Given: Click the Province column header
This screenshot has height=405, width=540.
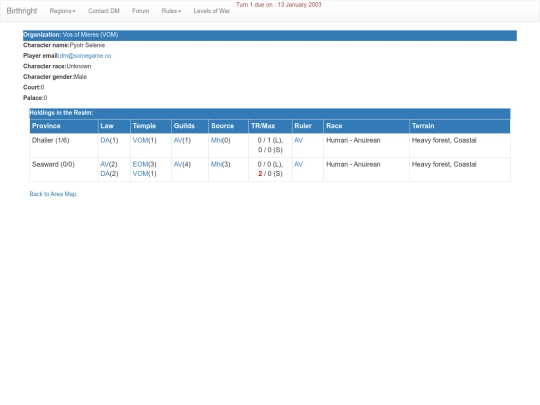Looking at the screenshot, I should tap(64, 126).
